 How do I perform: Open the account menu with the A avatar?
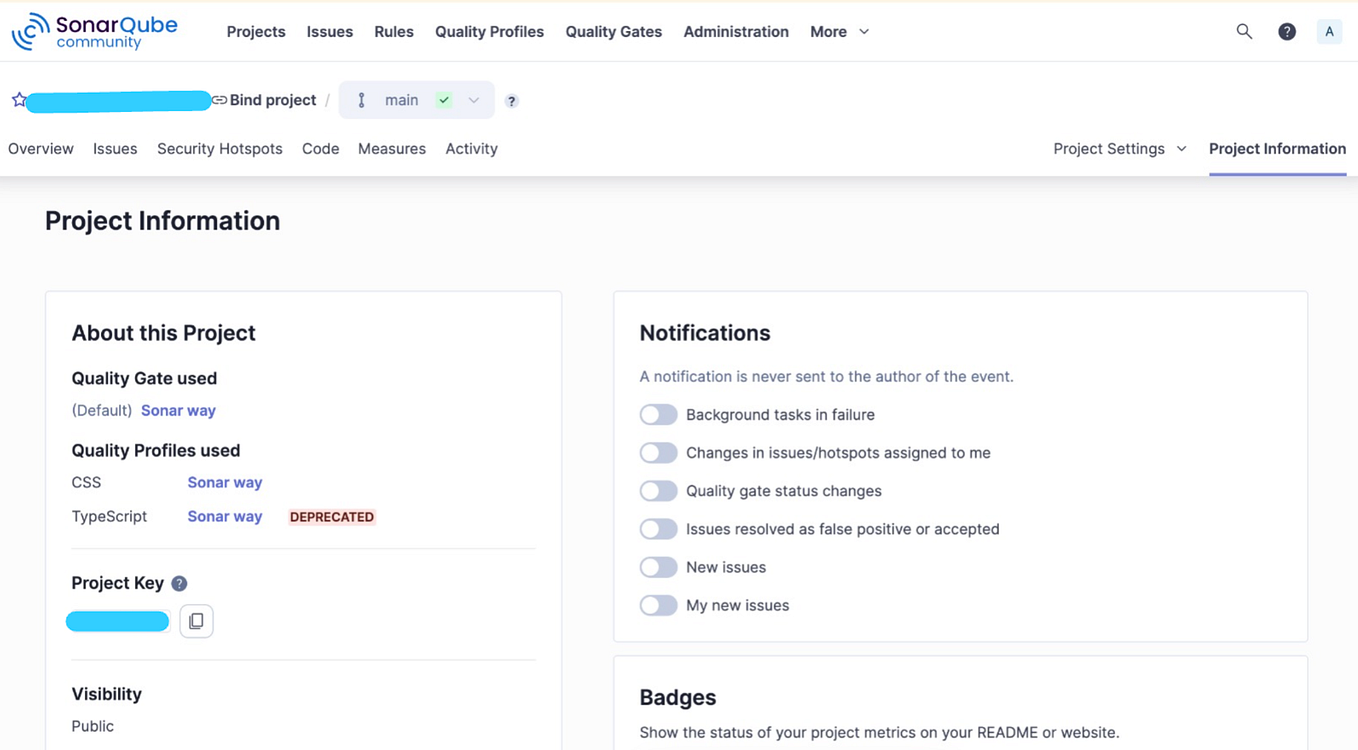coord(1329,31)
